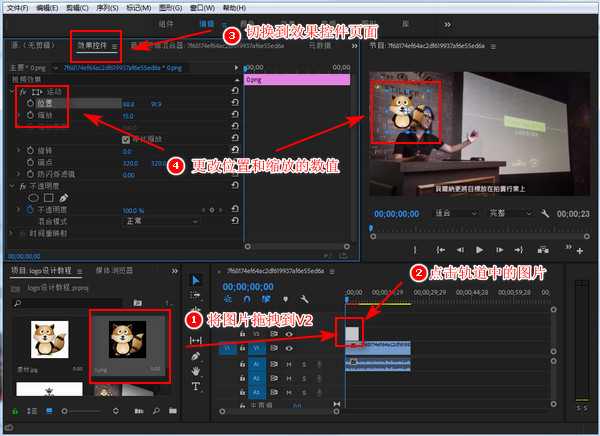
Task: Step forward one frame
Action: pos(499,250)
